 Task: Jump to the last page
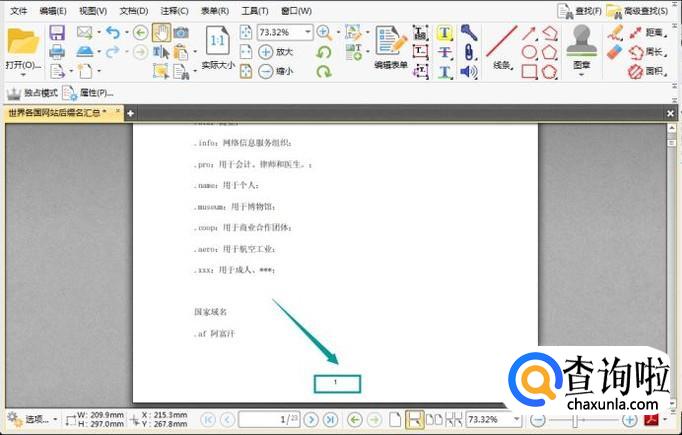(x=331, y=420)
